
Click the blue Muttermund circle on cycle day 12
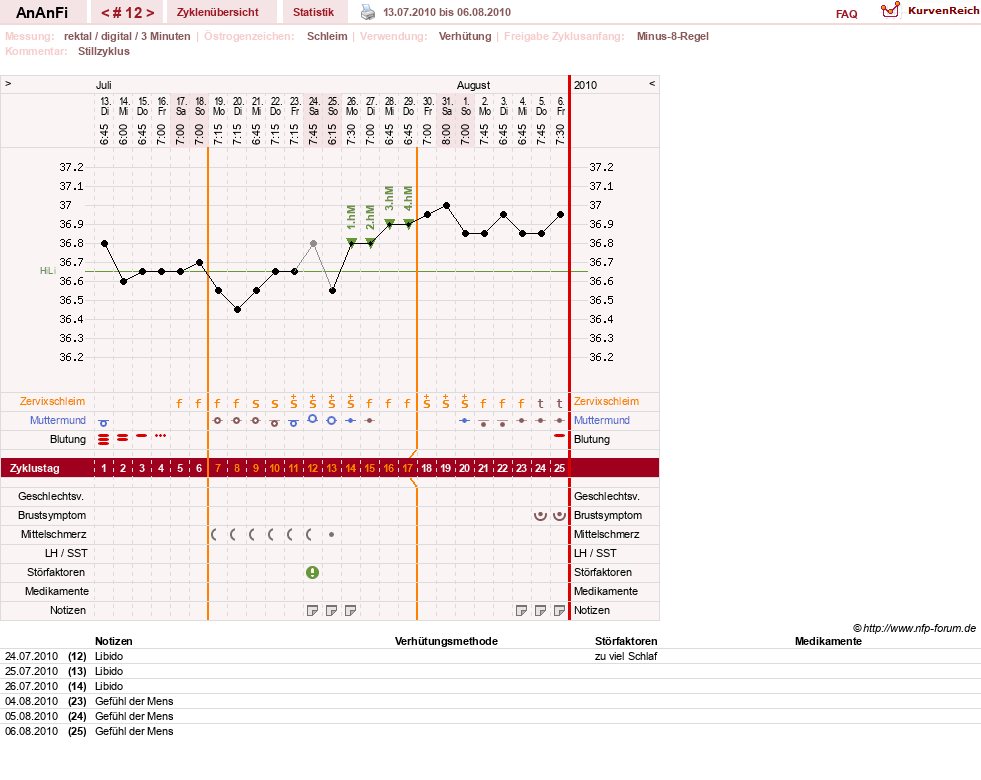pyautogui.click(x=312, y=419)
